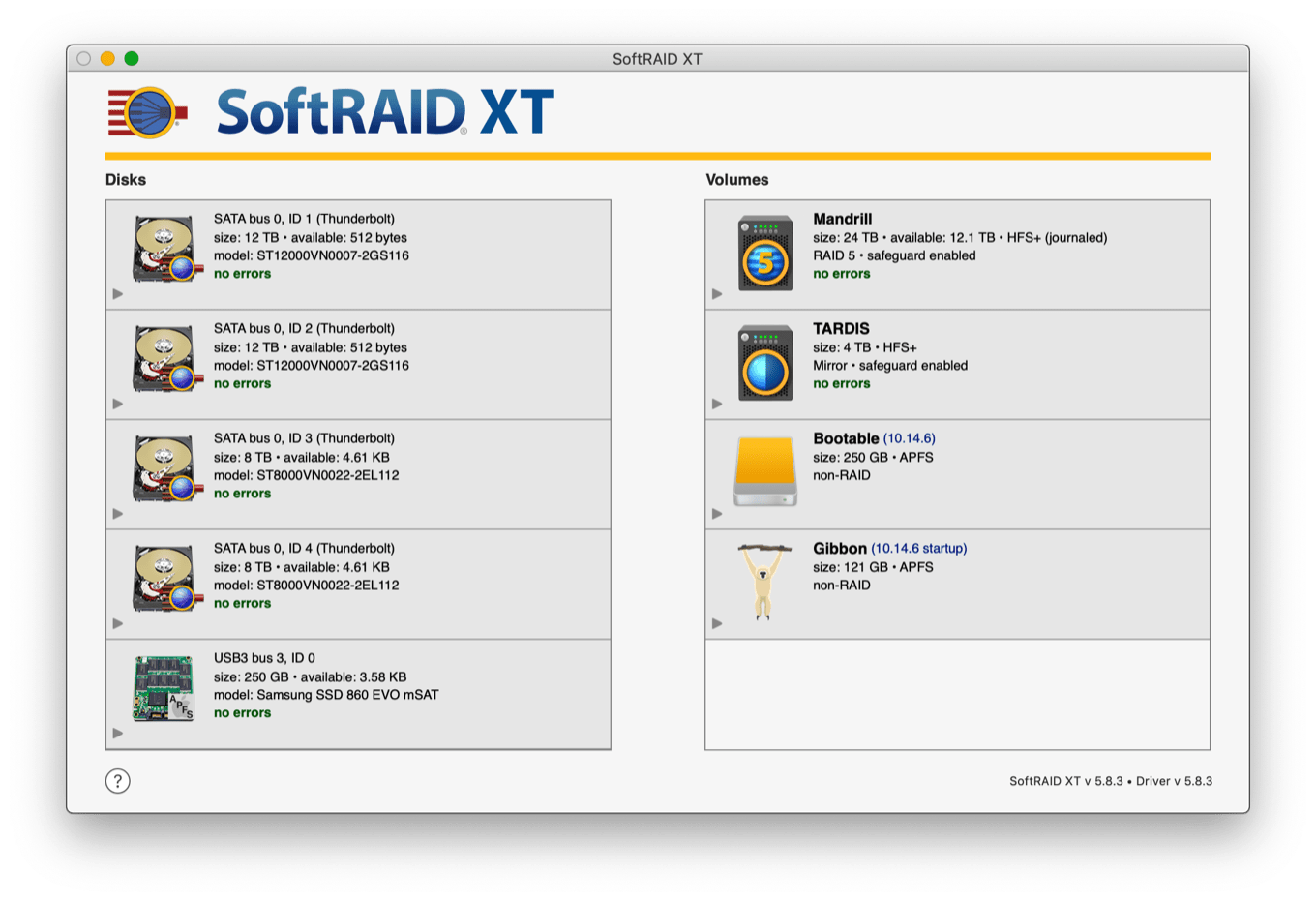Select the 'USB3 bus 3, ID 0' text

pyautogui.click(x=264, y=658)
